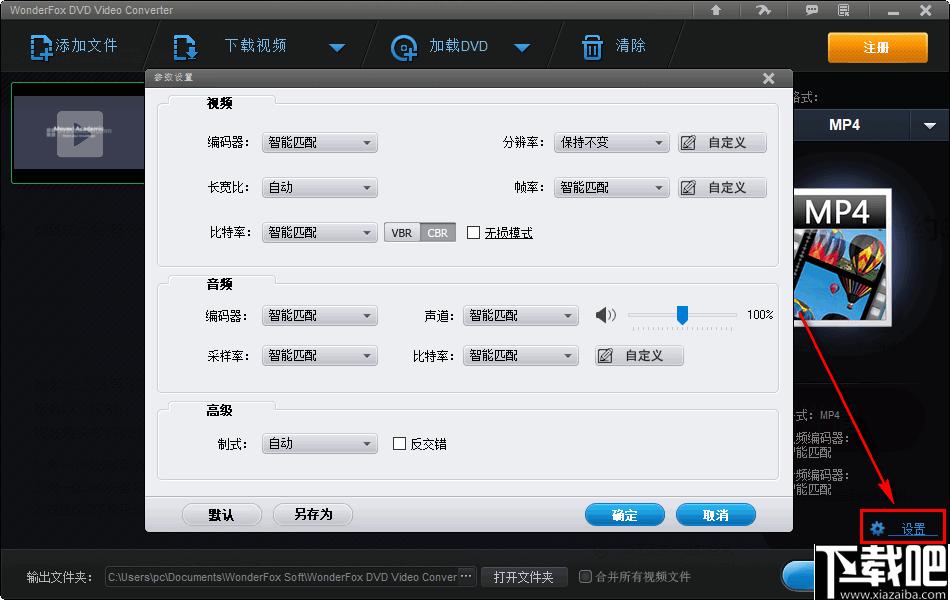Click the browse ellipsis button for output folder
This screenshot has width=950, height=600.
pos(466,576)
